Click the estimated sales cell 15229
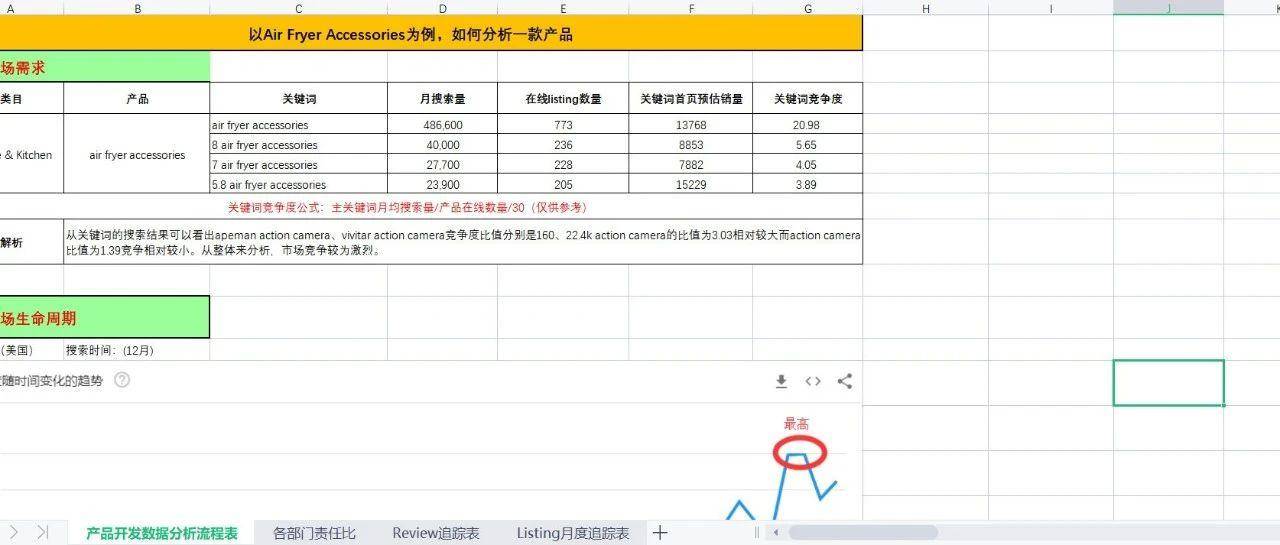The width and height of the screenshot is (1280, 545). pos(691,184)
